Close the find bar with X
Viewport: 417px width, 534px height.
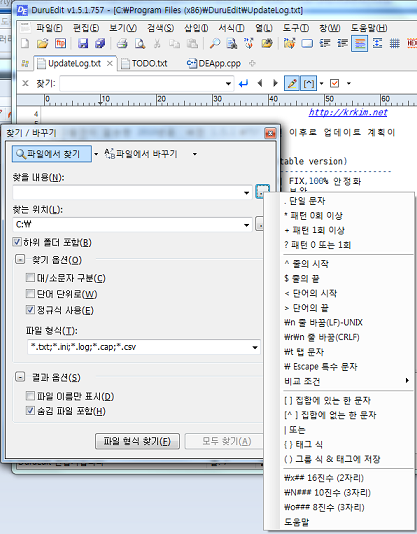(25, 83)
